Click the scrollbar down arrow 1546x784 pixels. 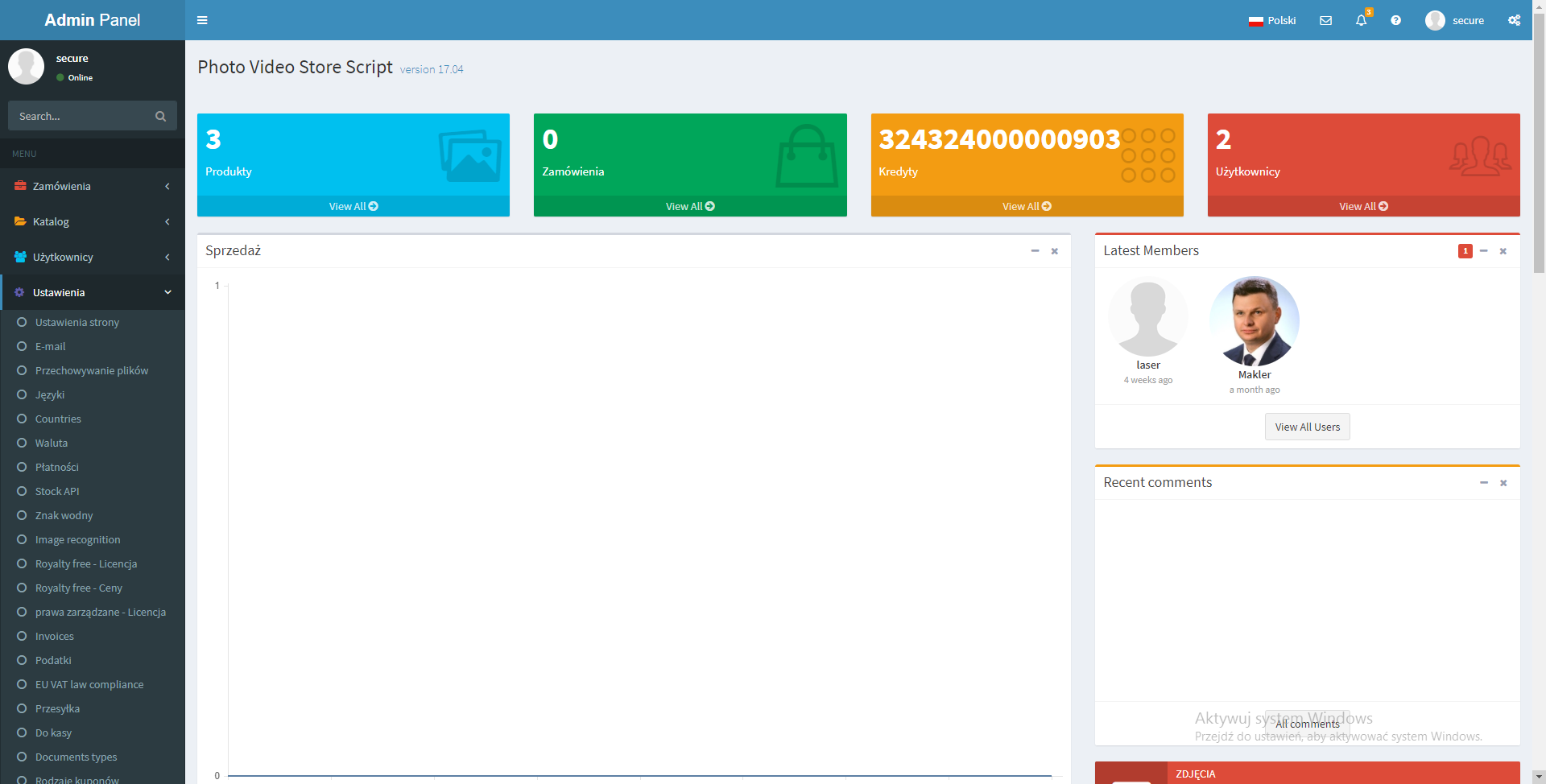click(1539, 778)
